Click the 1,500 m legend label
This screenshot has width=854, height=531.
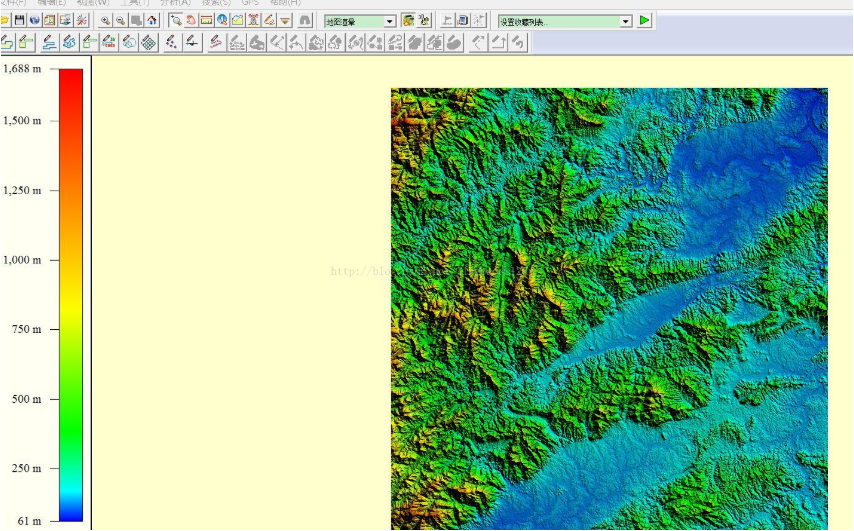22,121
